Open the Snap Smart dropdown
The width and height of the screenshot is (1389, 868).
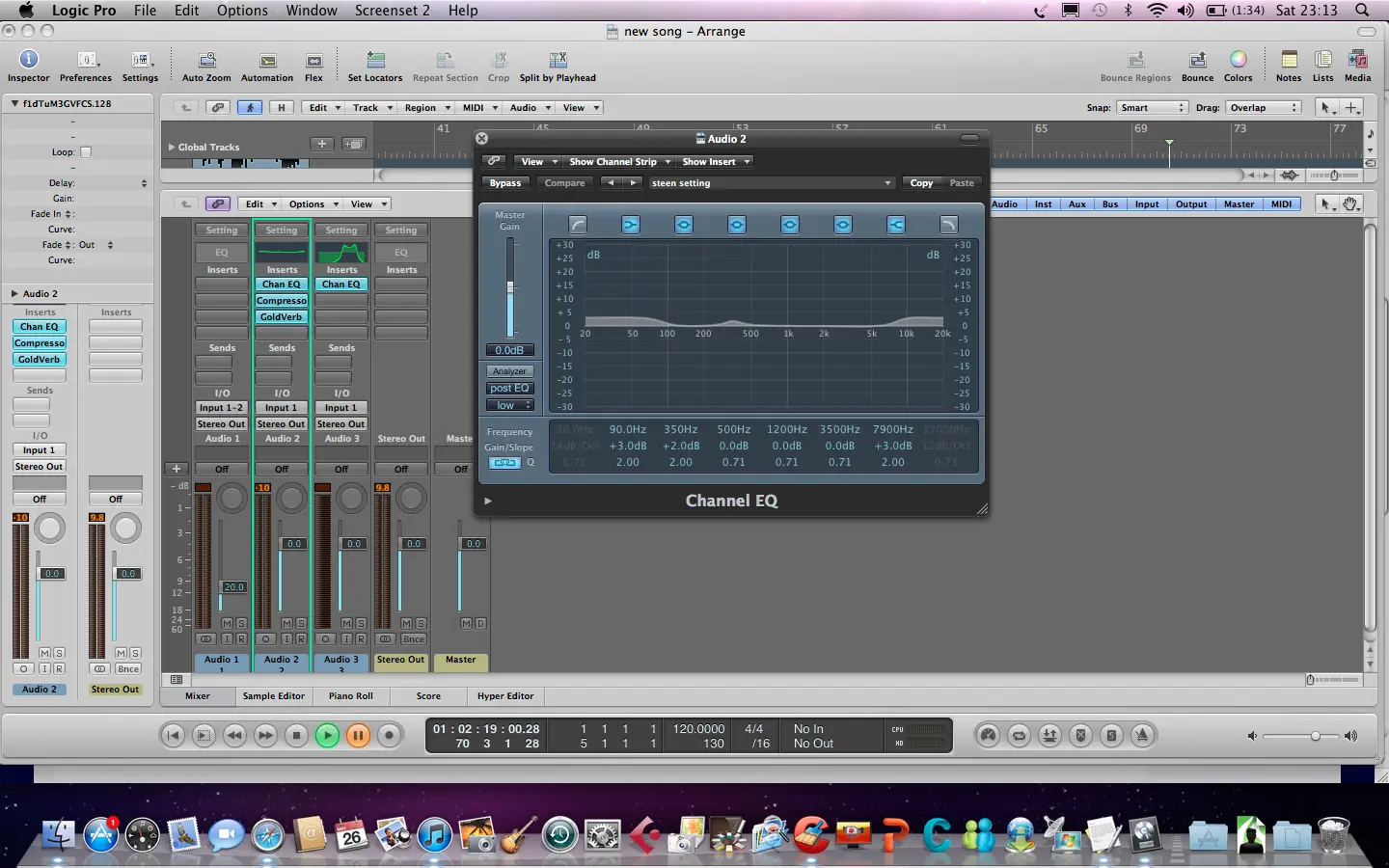pyautogui.click(x=1152, y=108)
